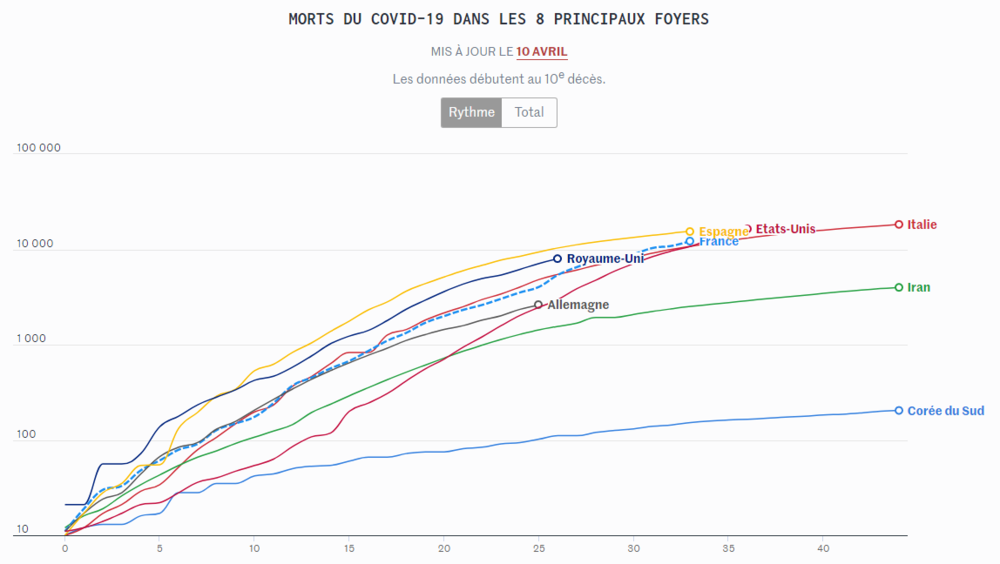Click the Espagne line endpoint circle

(x=690, y=232)
